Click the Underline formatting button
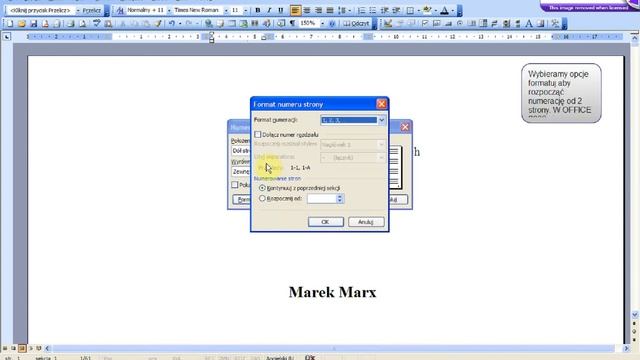640x360 pixels. 280,10
